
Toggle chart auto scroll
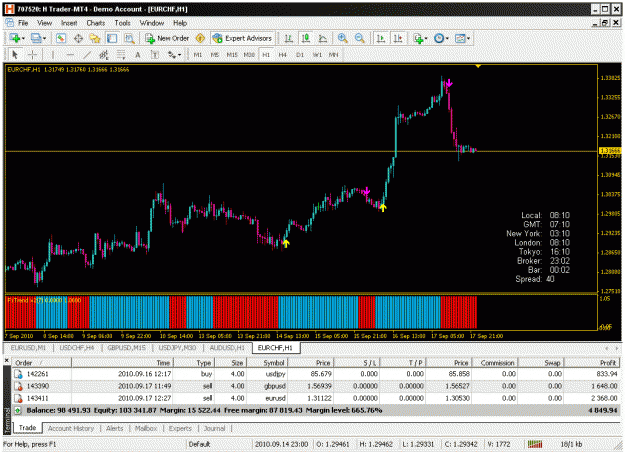[381, 38]
